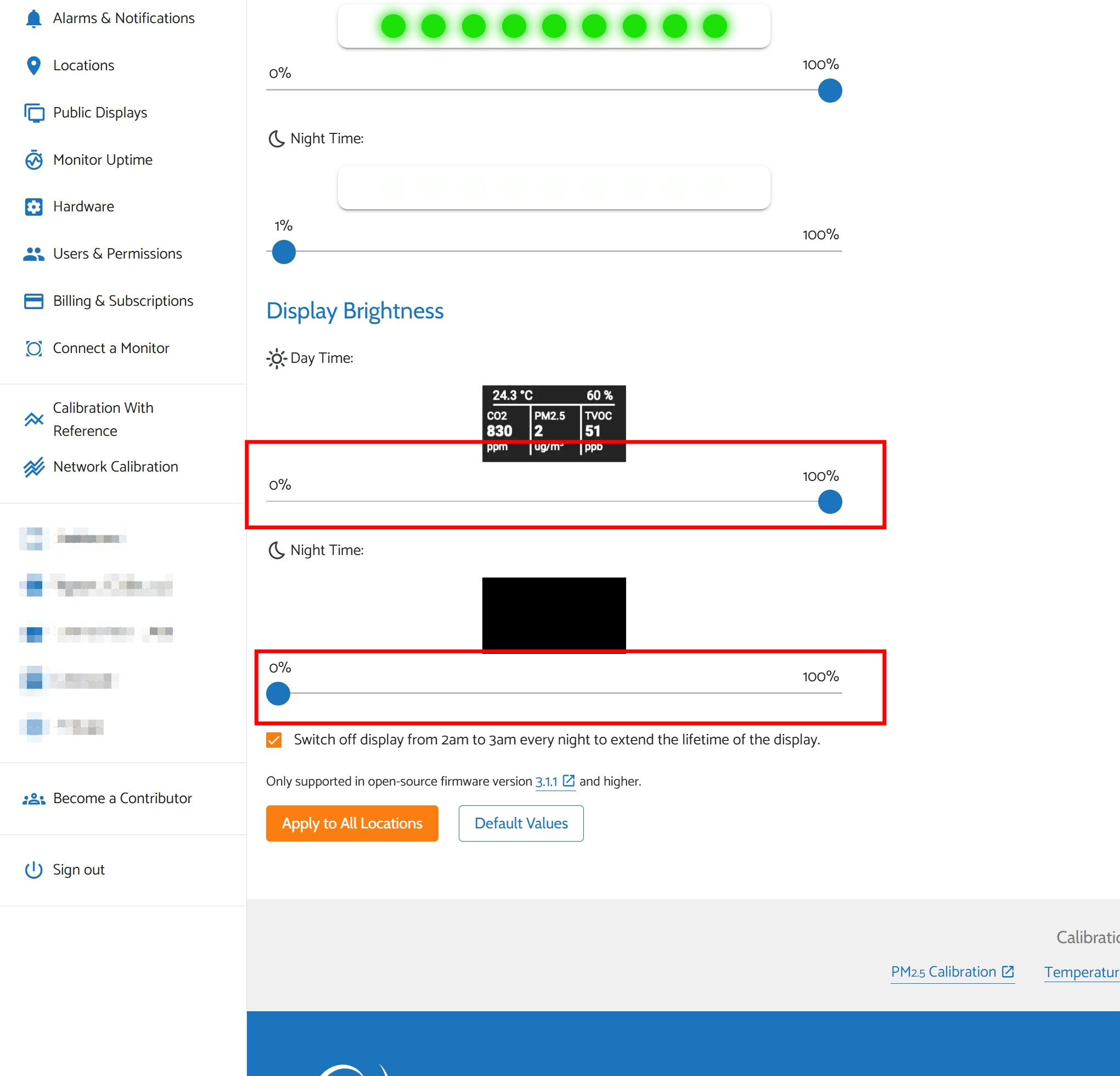Open the Calibration With Reference menu item
Image resolution: width=1120 pixels, height=1076 pixels.
tap(103, 419)
